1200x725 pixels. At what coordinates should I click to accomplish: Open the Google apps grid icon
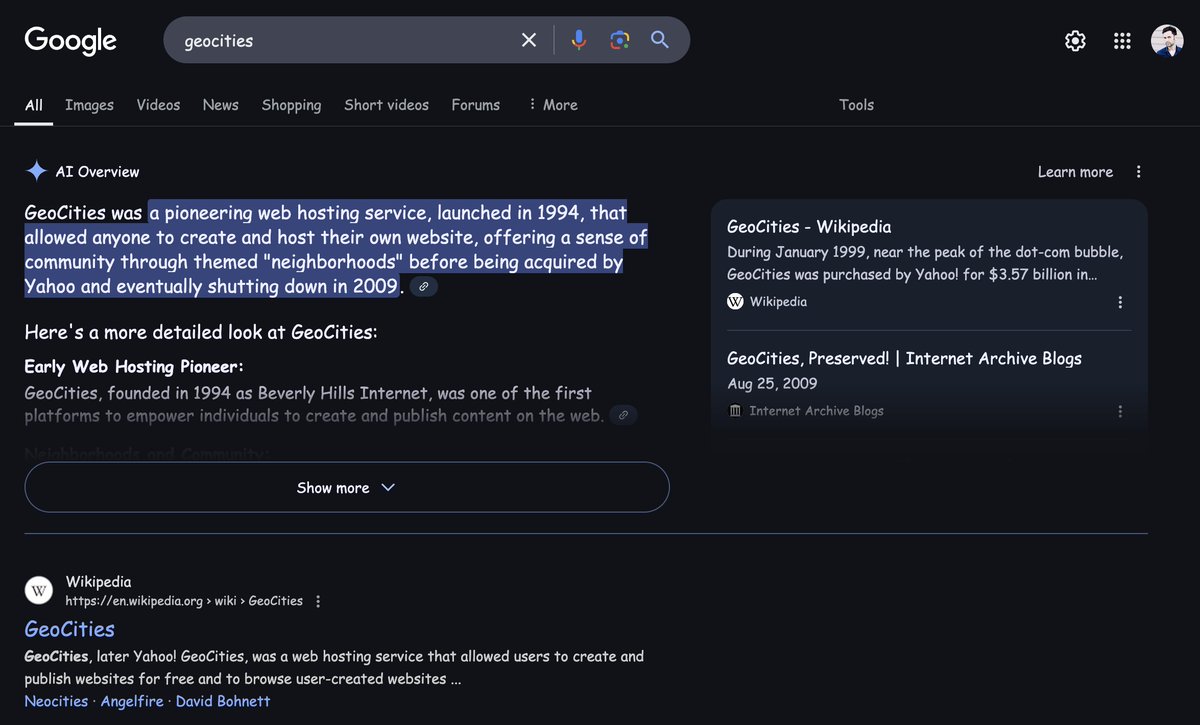pyautogui.click(x=1122, y=41)
